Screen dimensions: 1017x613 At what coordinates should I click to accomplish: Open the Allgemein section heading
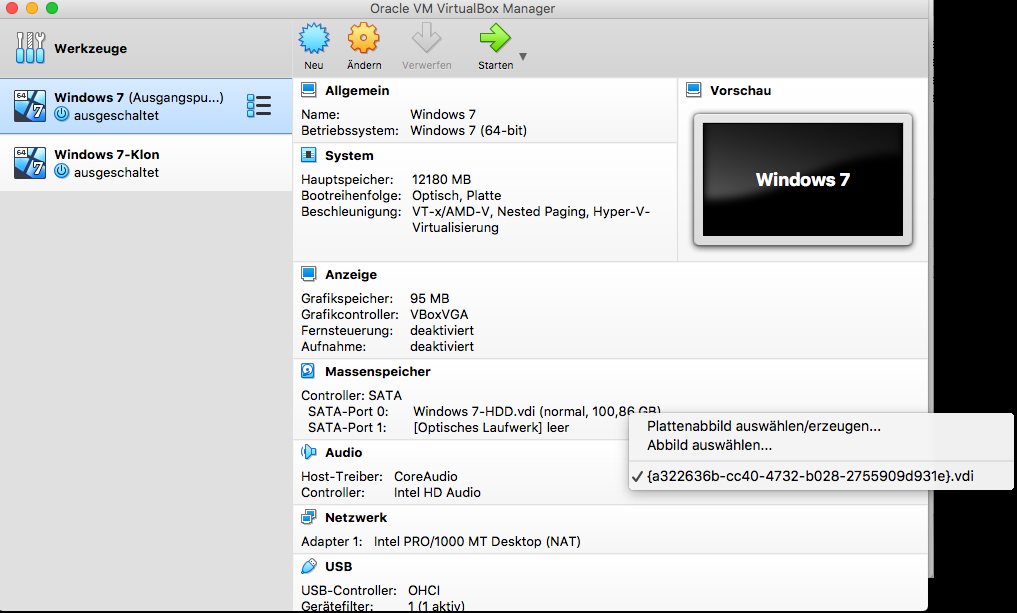pos(357,91)
